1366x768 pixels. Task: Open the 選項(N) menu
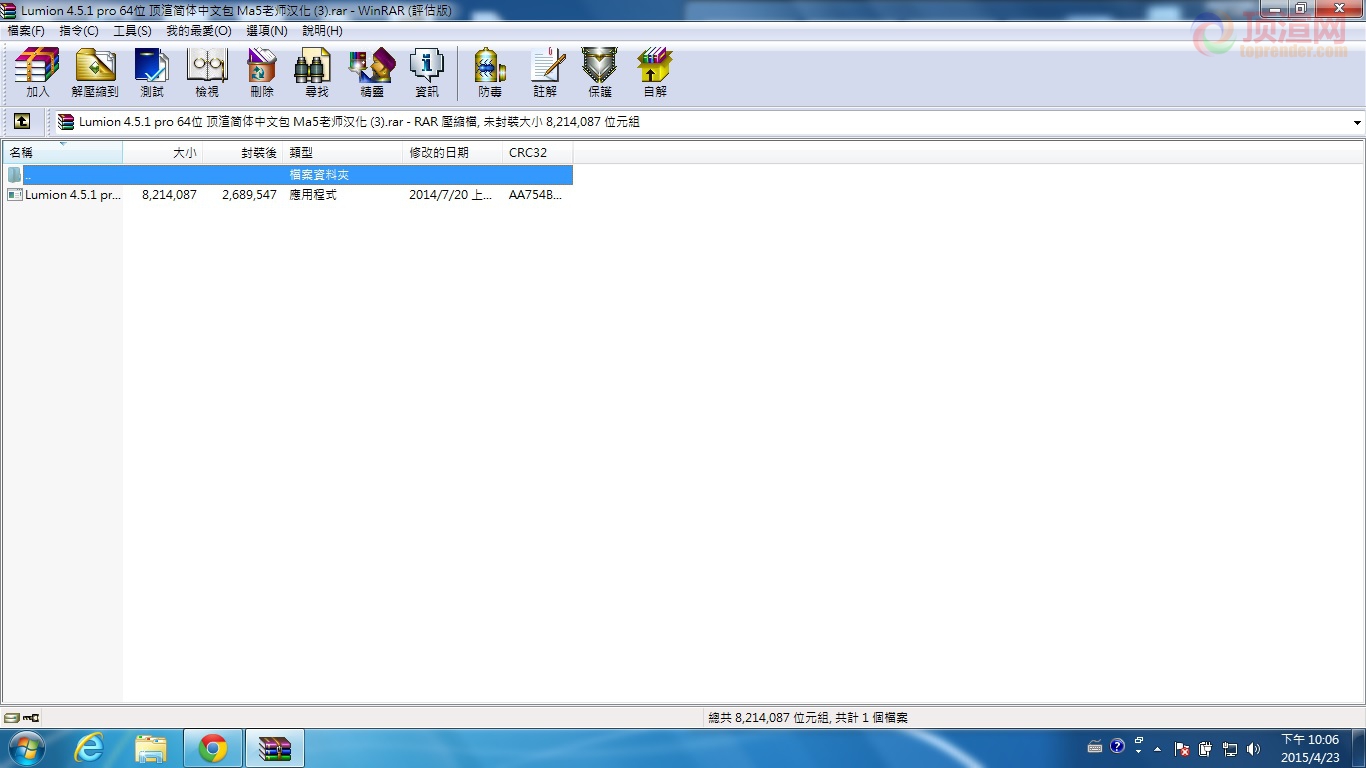pos(267,31)
